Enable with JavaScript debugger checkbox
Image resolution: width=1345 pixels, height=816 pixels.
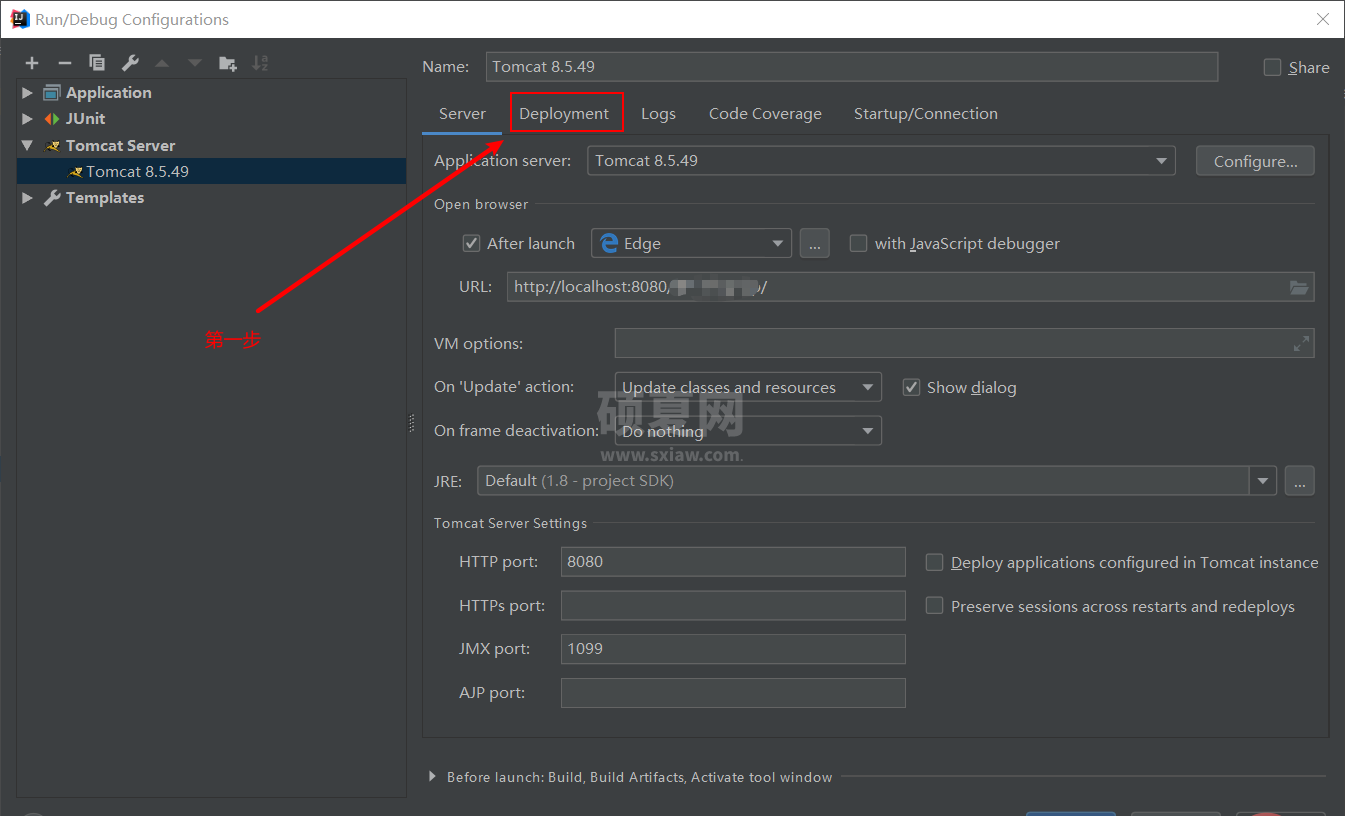(x=858, y=243)
